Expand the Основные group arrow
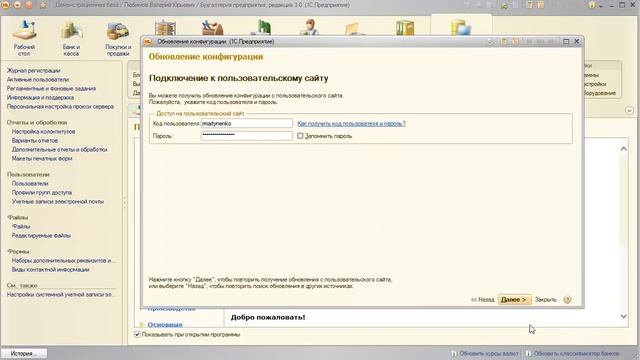 (x=142, y=325)
